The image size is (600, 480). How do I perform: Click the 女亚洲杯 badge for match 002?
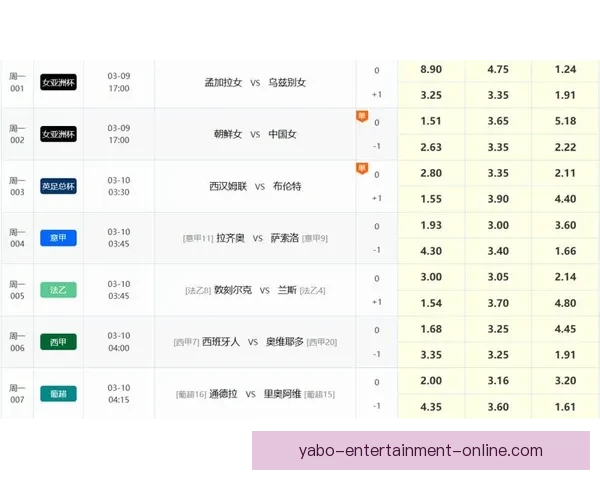(x=58, y=134)
